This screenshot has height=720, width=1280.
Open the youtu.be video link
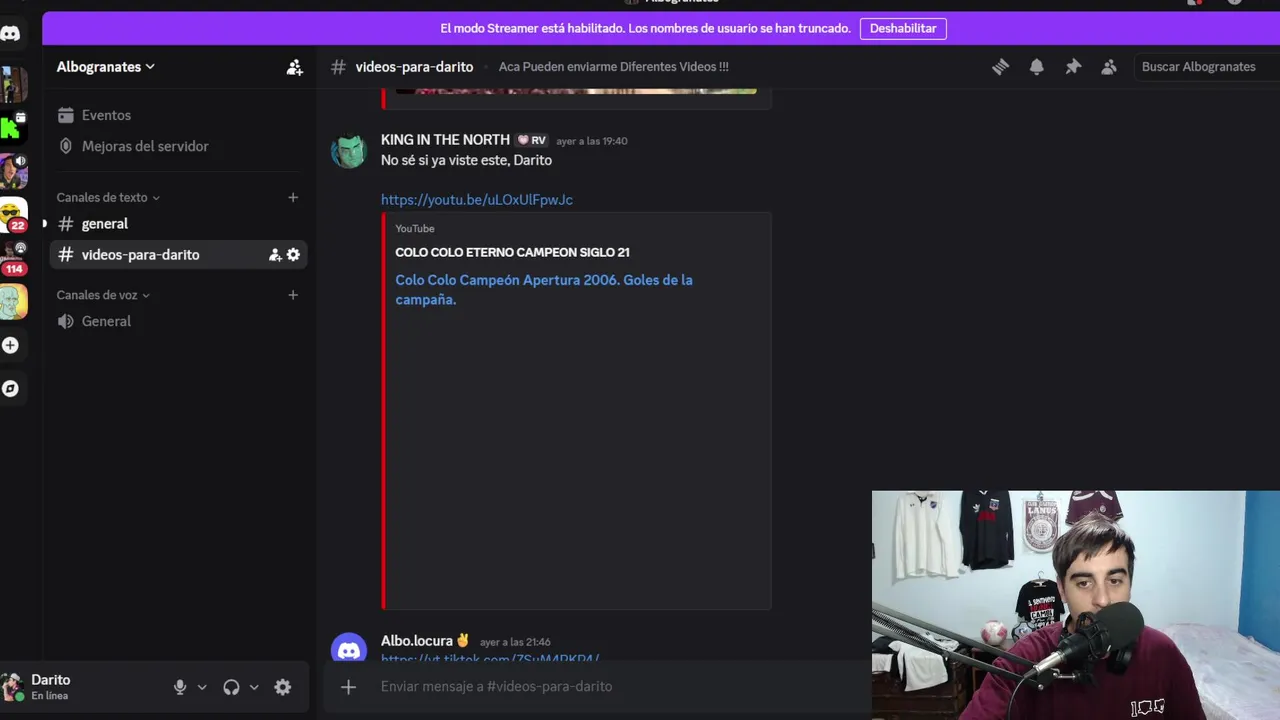(477, 200)
